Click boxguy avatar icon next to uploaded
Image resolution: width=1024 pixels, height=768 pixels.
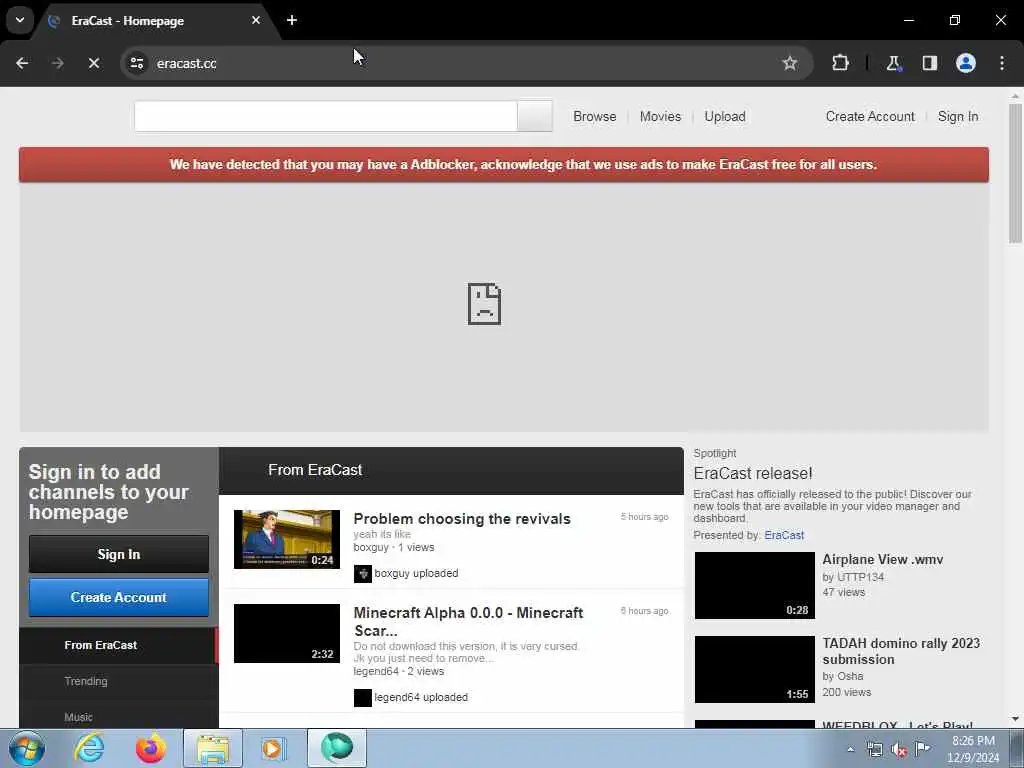tap(362, 573)
